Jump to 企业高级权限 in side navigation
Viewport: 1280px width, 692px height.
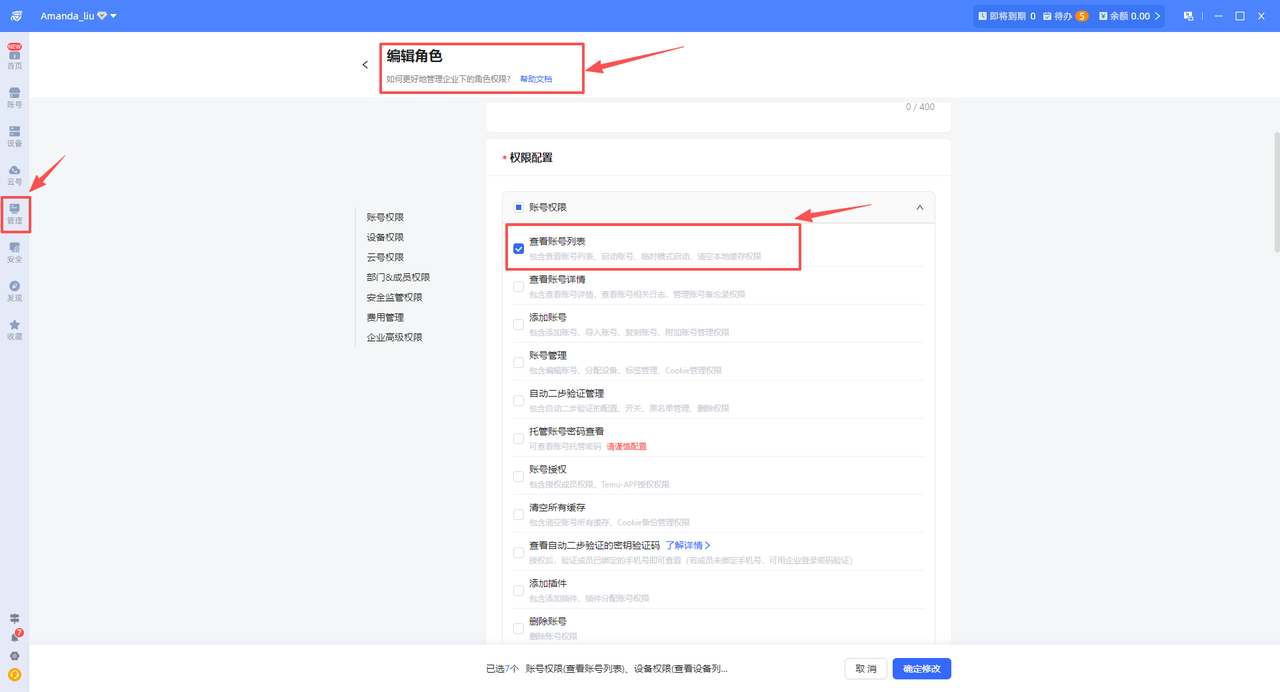(x=394, y=337)
